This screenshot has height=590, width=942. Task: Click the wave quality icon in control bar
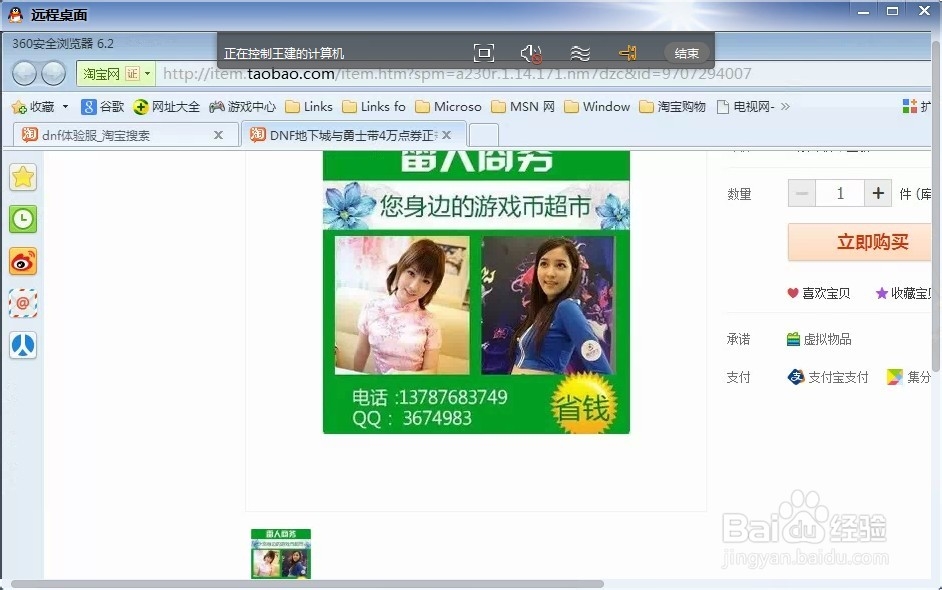[580, 53]
